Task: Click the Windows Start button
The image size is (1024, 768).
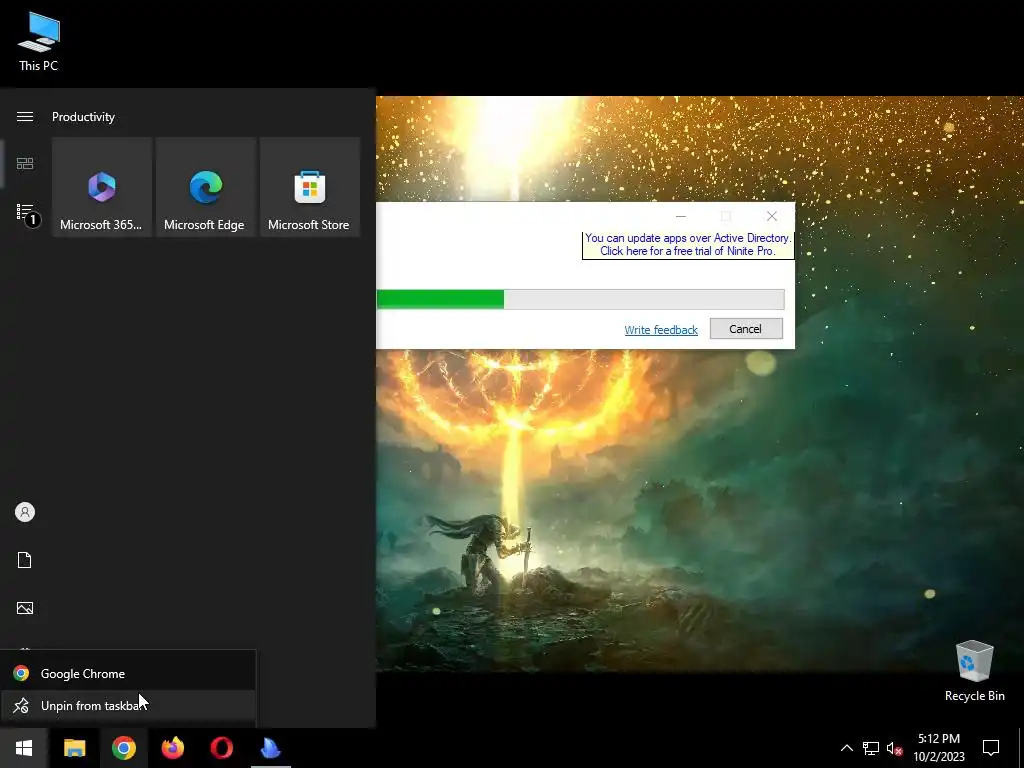Action: (24, 748)
